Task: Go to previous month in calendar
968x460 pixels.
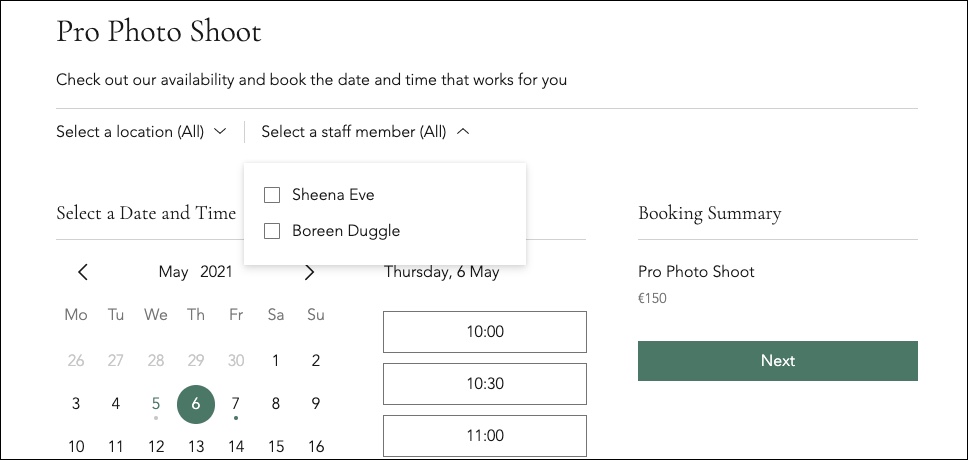Action: coord(83,272)
